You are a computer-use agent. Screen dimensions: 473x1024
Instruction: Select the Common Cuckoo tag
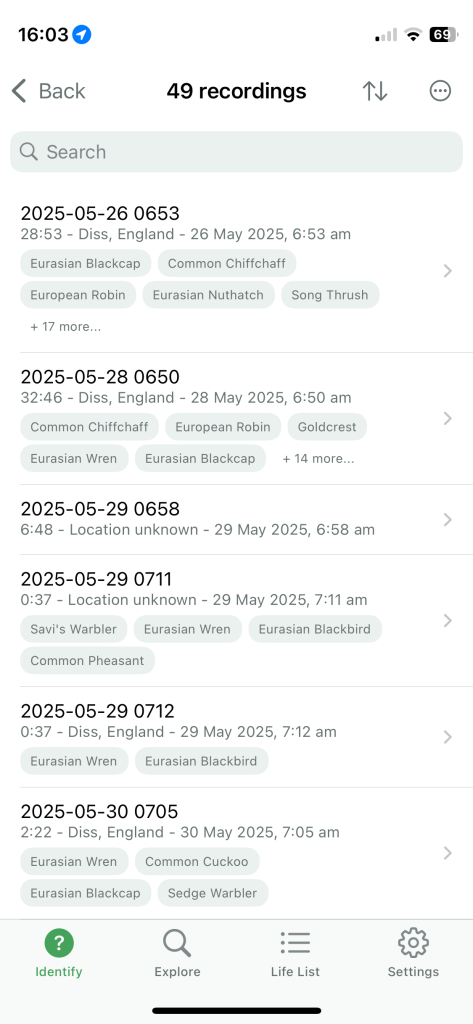tap(197, 861)
